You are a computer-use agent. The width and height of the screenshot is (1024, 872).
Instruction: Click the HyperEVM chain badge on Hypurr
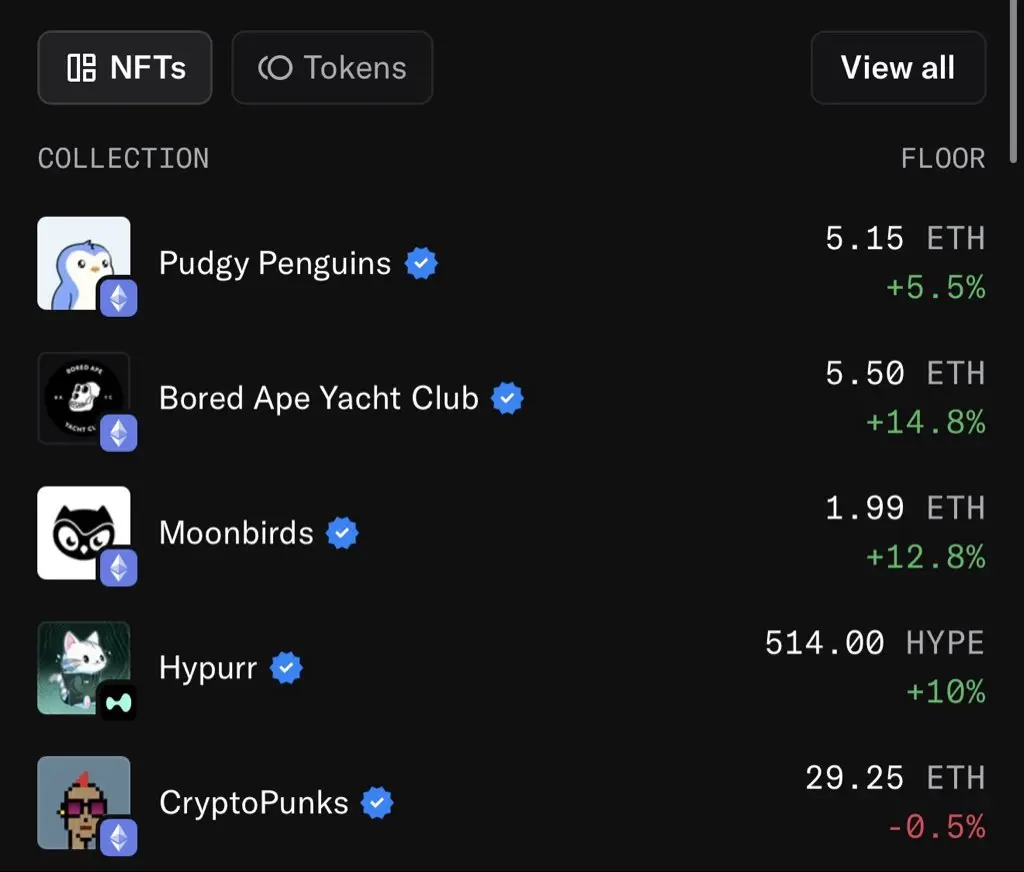[x=119, y=702]
